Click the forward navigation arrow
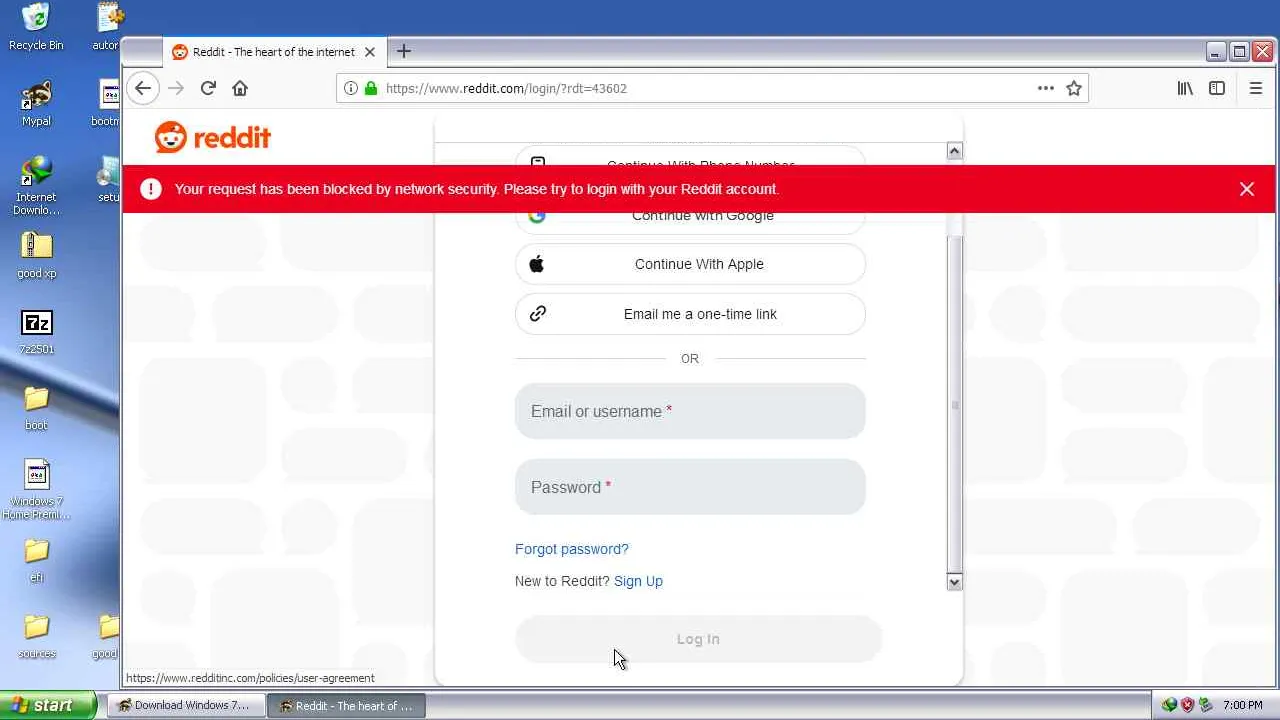This screenshot has height=720, width=1280. [176, 88]
